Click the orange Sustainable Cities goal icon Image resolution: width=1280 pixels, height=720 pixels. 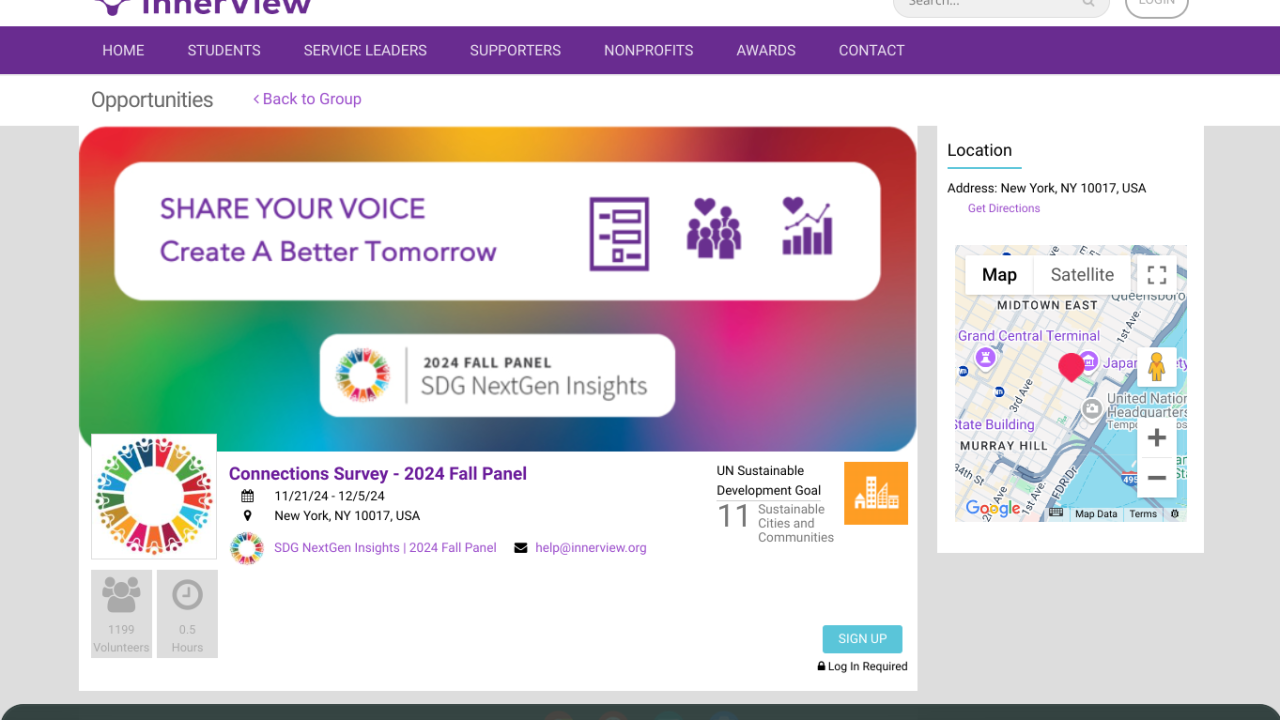tap(876, 493)
